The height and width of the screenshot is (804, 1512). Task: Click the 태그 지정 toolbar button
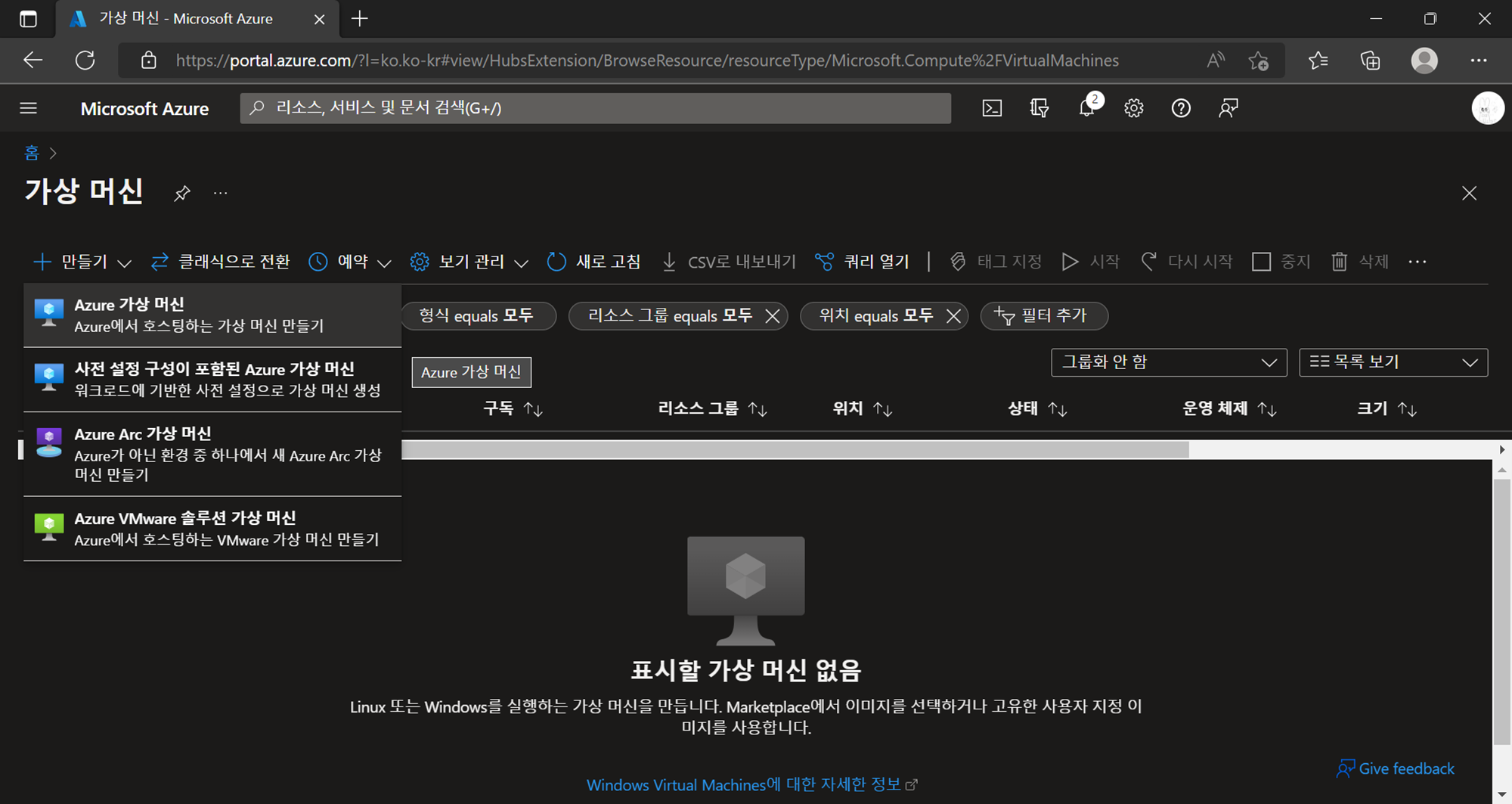pos(996,262)
